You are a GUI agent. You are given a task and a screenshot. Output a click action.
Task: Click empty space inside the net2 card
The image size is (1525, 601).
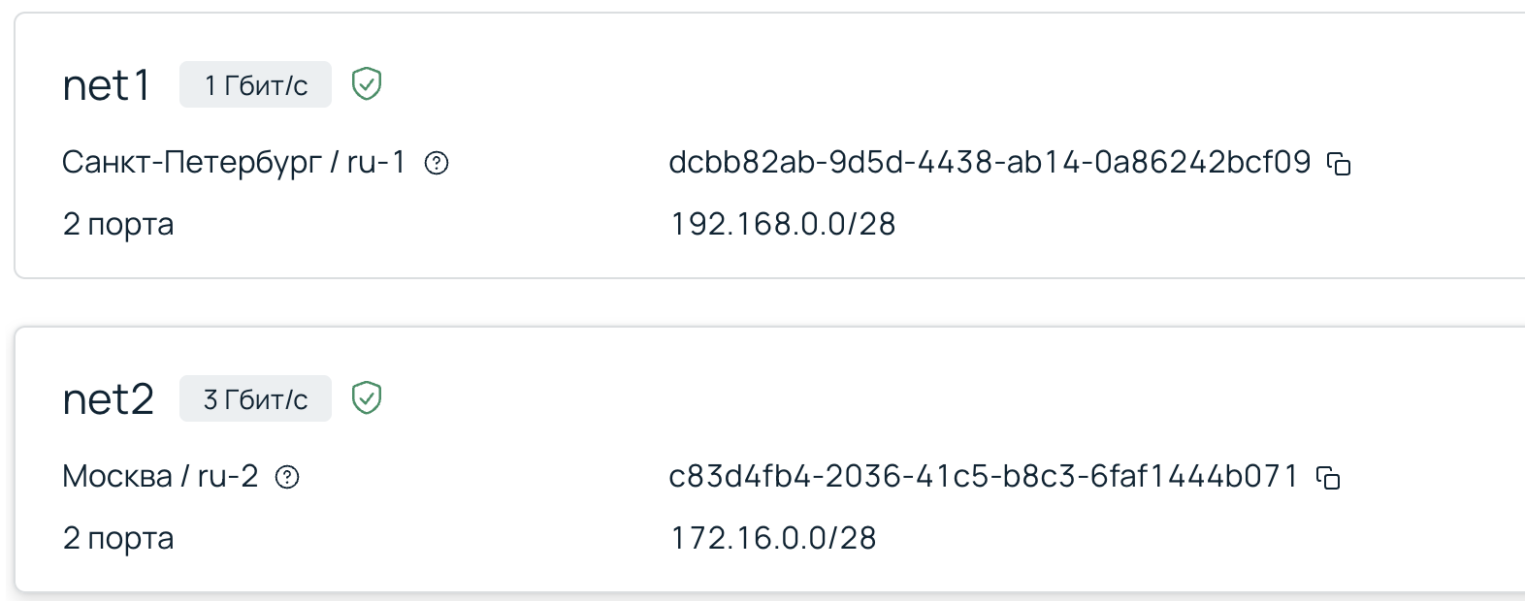click(x=1000, y=398)
